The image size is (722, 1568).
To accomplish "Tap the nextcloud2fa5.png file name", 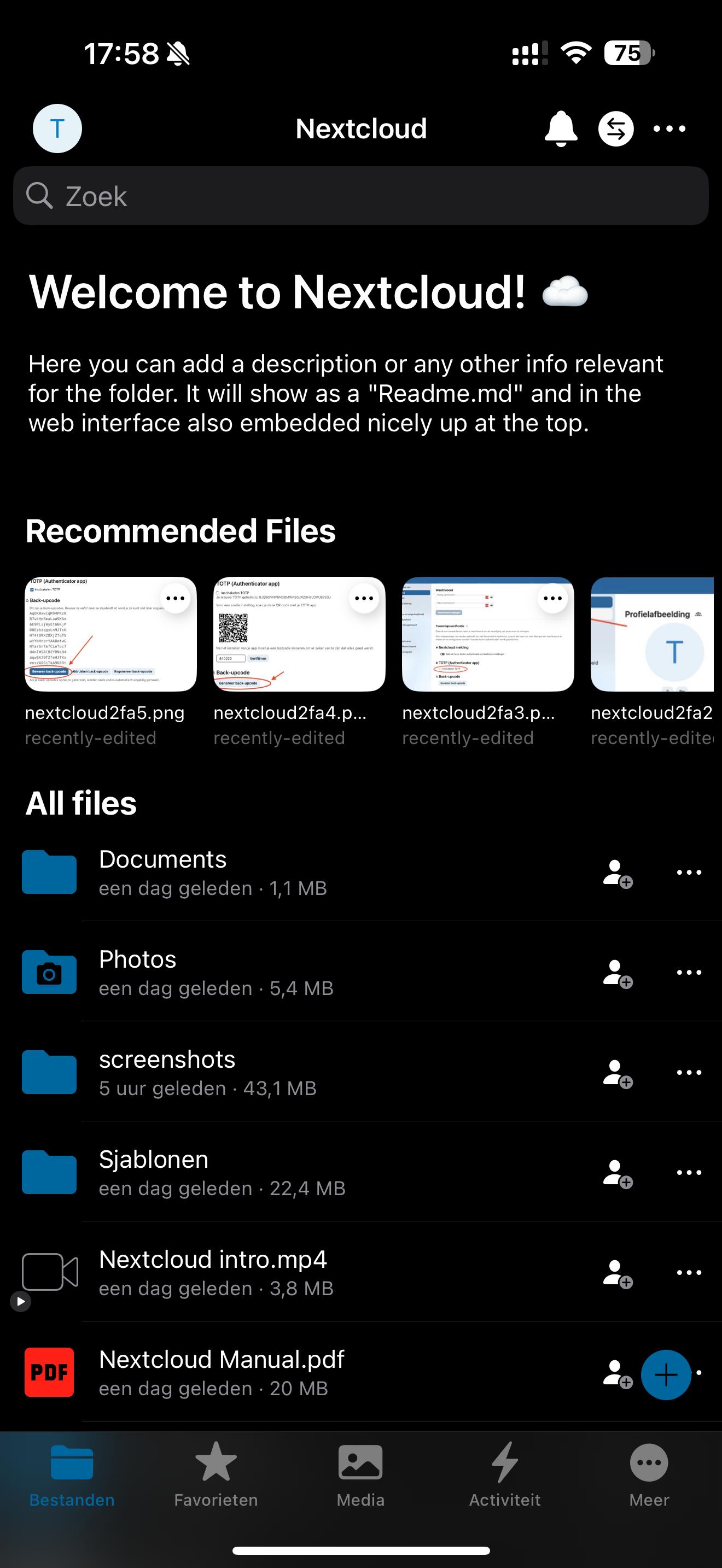I will [104, 712].
